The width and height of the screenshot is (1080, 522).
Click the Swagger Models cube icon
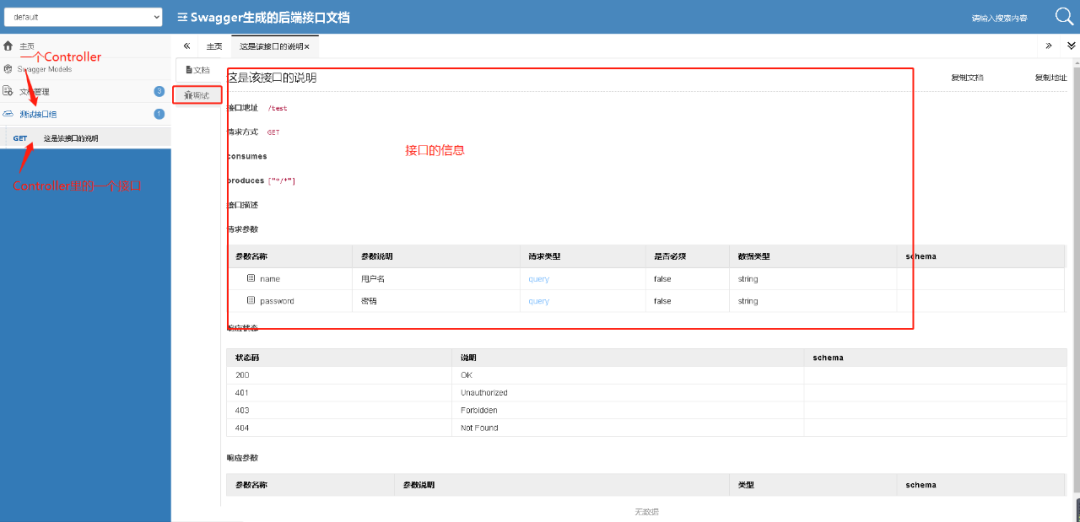8,69
